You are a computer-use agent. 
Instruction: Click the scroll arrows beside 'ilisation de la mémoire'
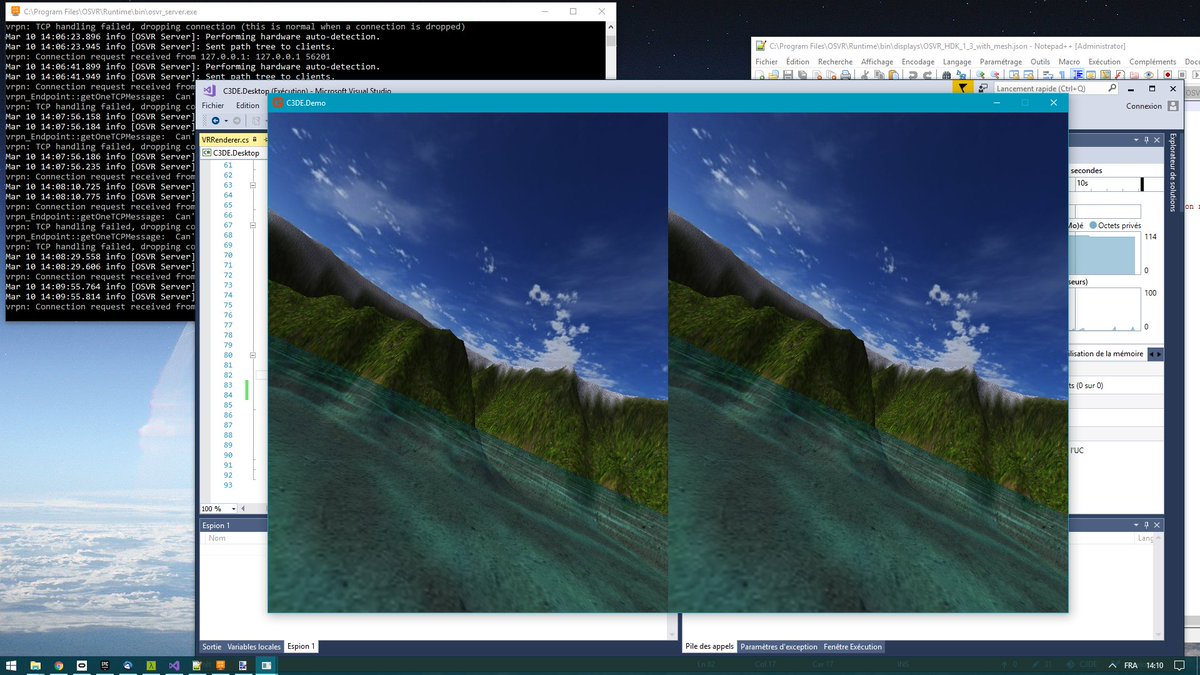point(1155,354)
